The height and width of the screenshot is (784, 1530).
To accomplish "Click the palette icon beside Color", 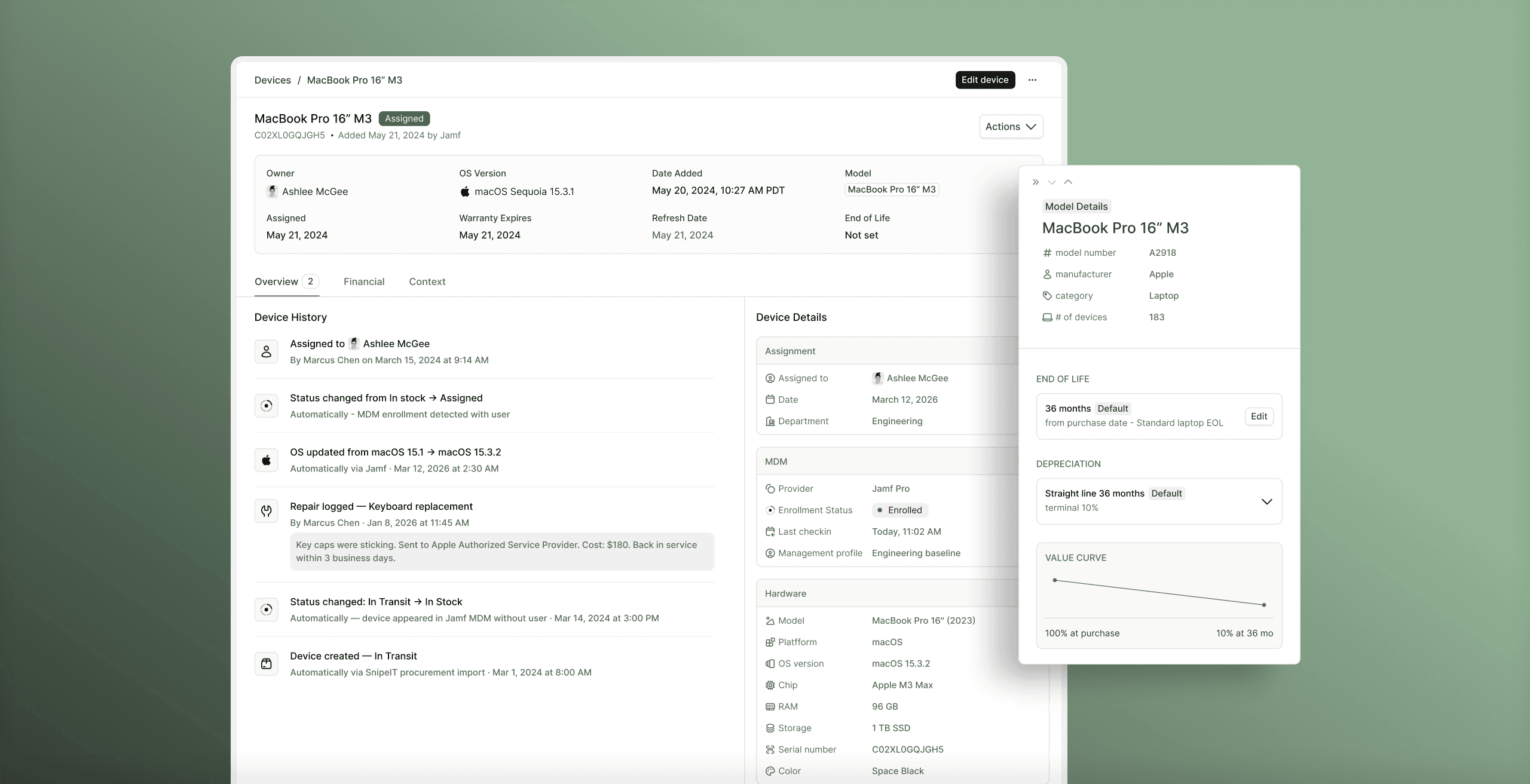I will click(x=770, y=771).
